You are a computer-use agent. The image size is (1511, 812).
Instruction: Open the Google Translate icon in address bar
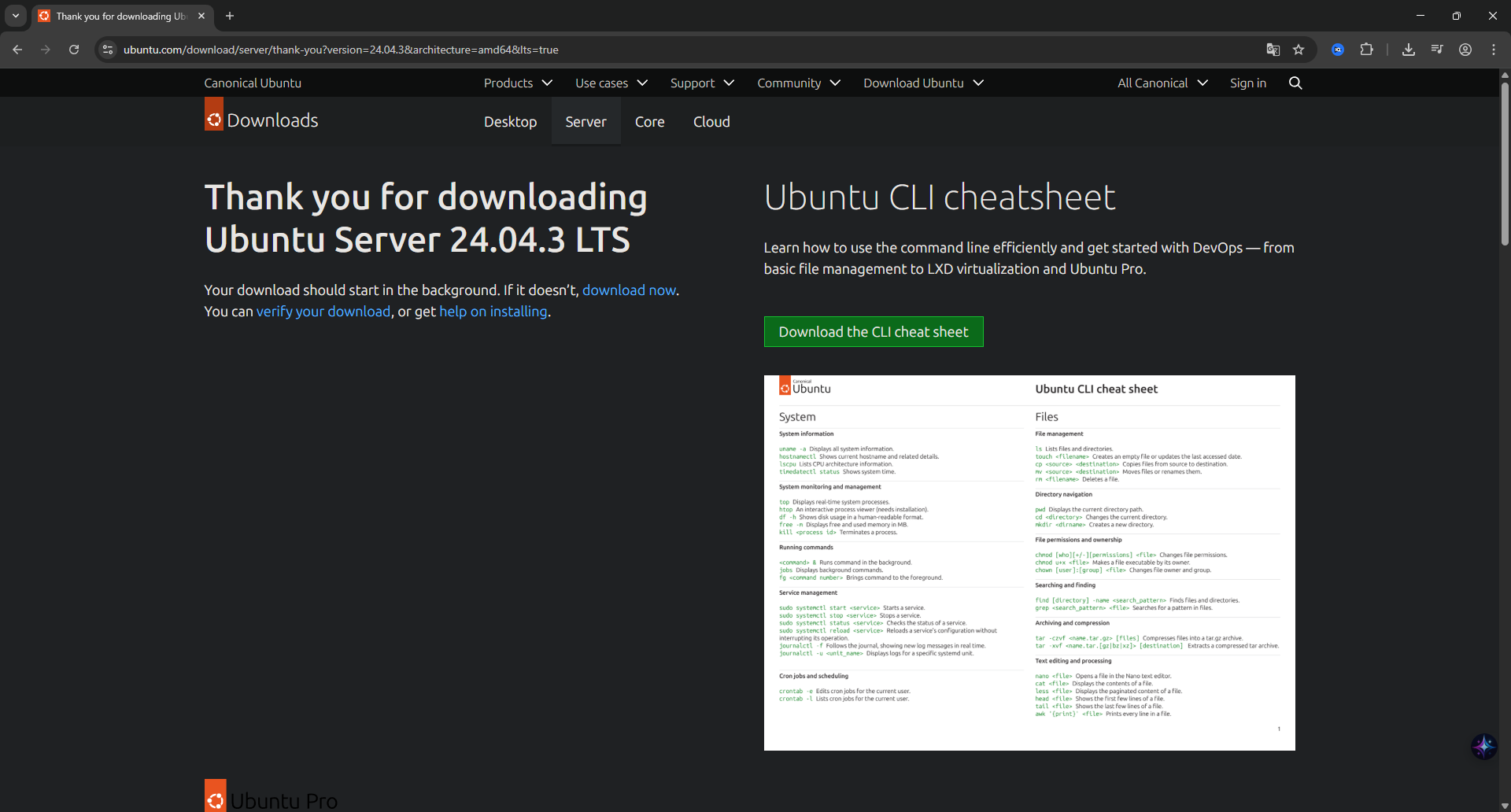click(1273, 49)
